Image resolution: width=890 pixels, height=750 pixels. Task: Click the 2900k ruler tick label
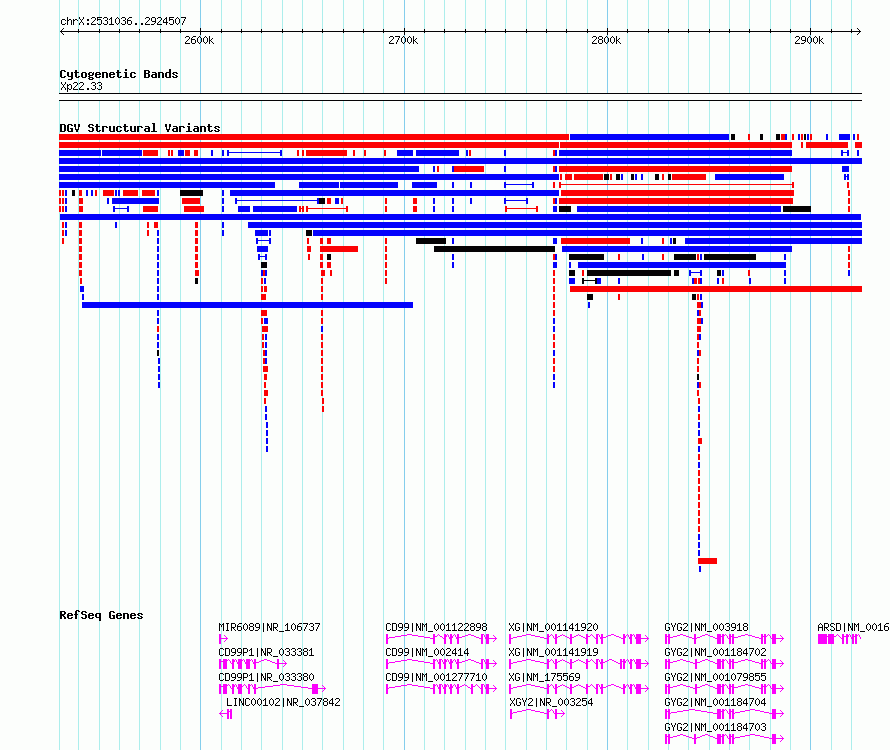(x=809, y=40)
